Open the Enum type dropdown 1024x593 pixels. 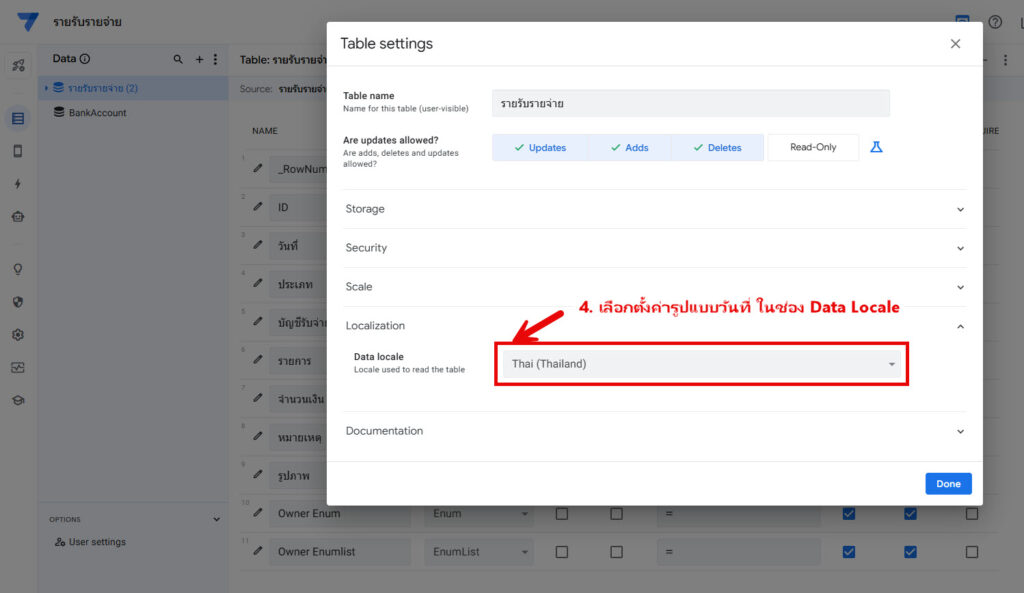[479, 514]
